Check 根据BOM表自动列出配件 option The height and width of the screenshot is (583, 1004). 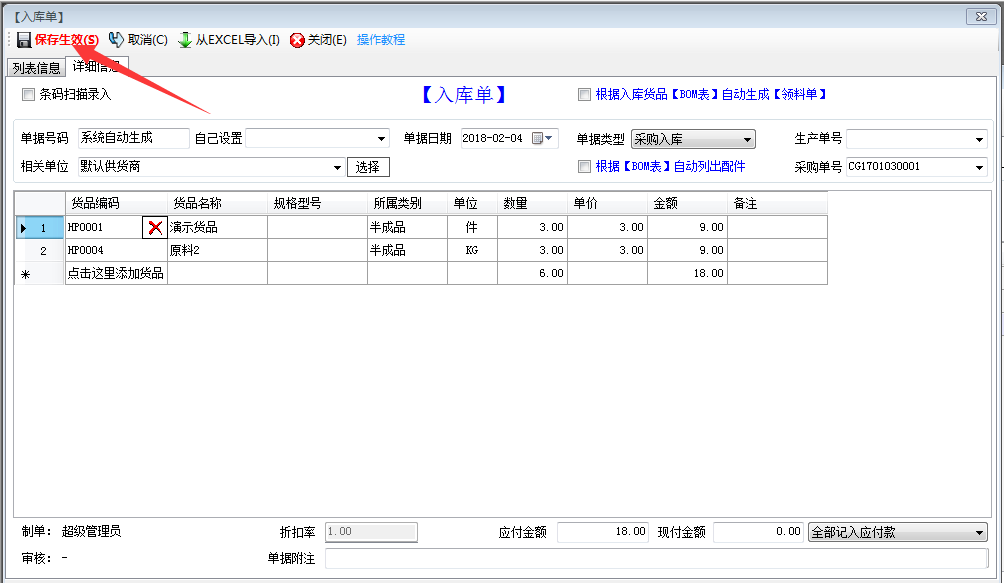585,167
